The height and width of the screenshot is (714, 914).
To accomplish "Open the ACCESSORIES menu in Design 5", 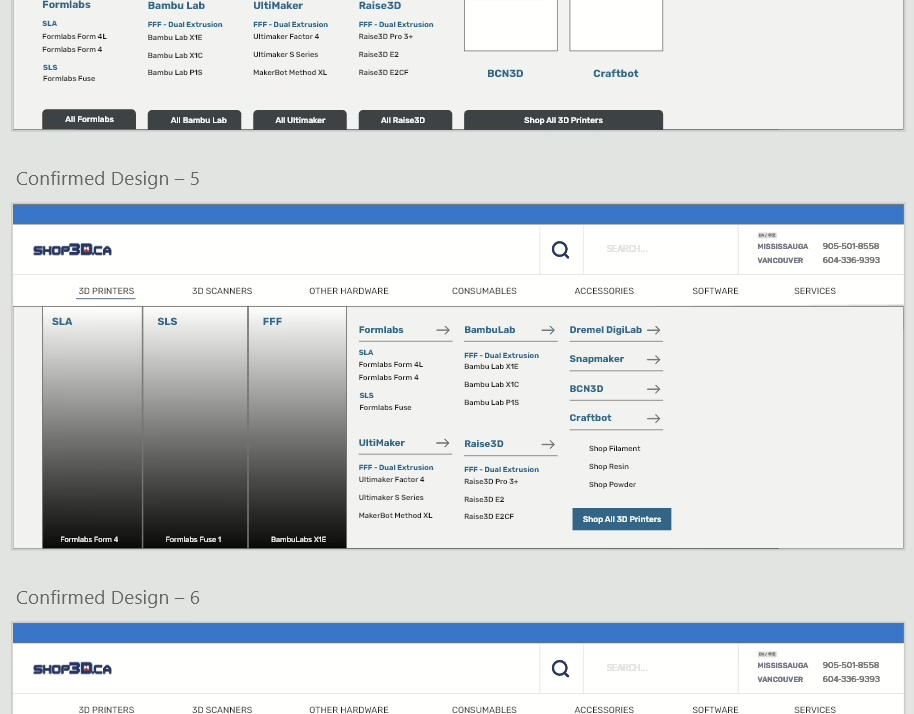I will click(x=604, y=291).
